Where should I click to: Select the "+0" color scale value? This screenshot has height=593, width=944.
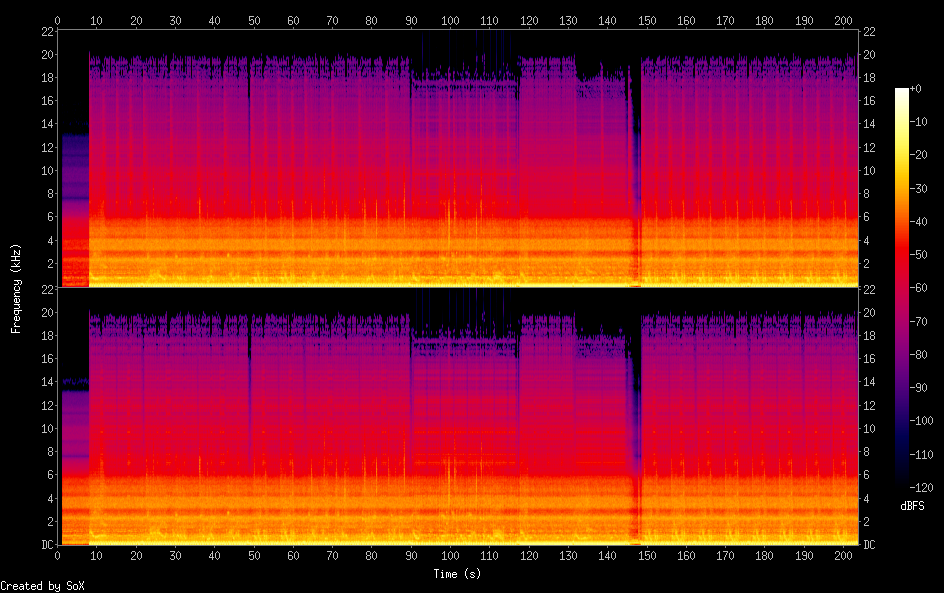[916, 88]
